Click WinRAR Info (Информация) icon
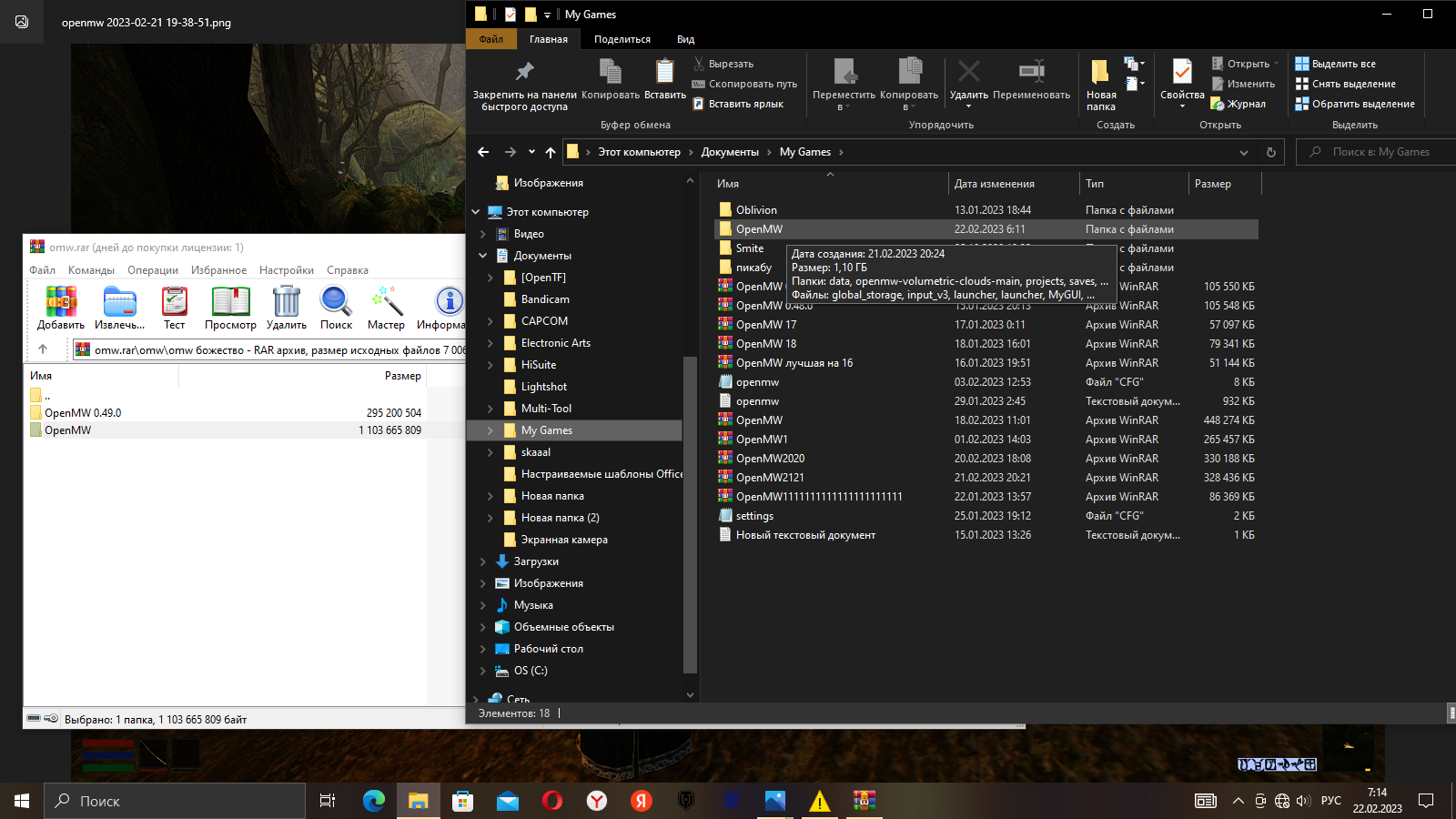The image size is (1456, 819). click(444, 308)
